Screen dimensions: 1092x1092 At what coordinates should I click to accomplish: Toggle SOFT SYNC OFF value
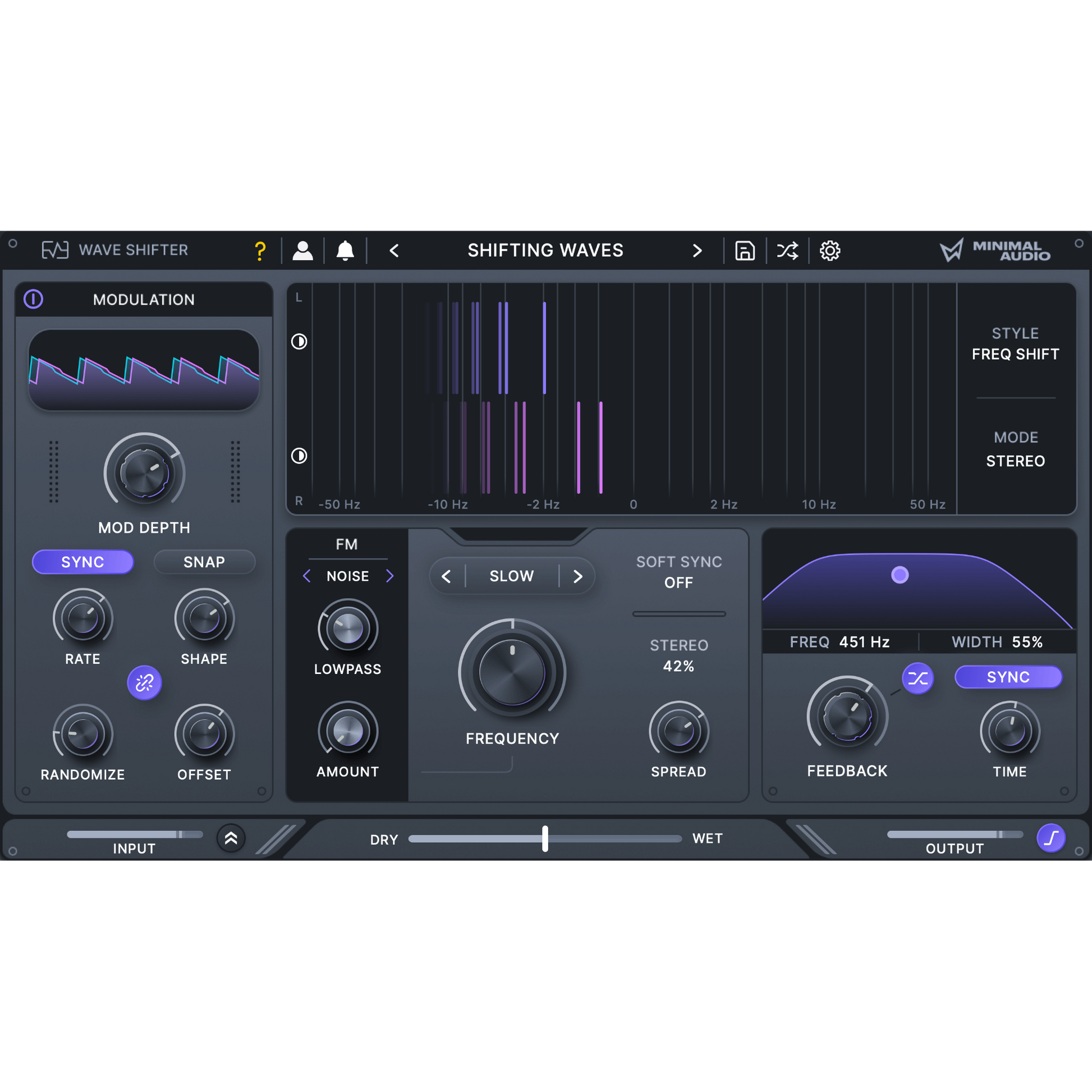point(678,582)
